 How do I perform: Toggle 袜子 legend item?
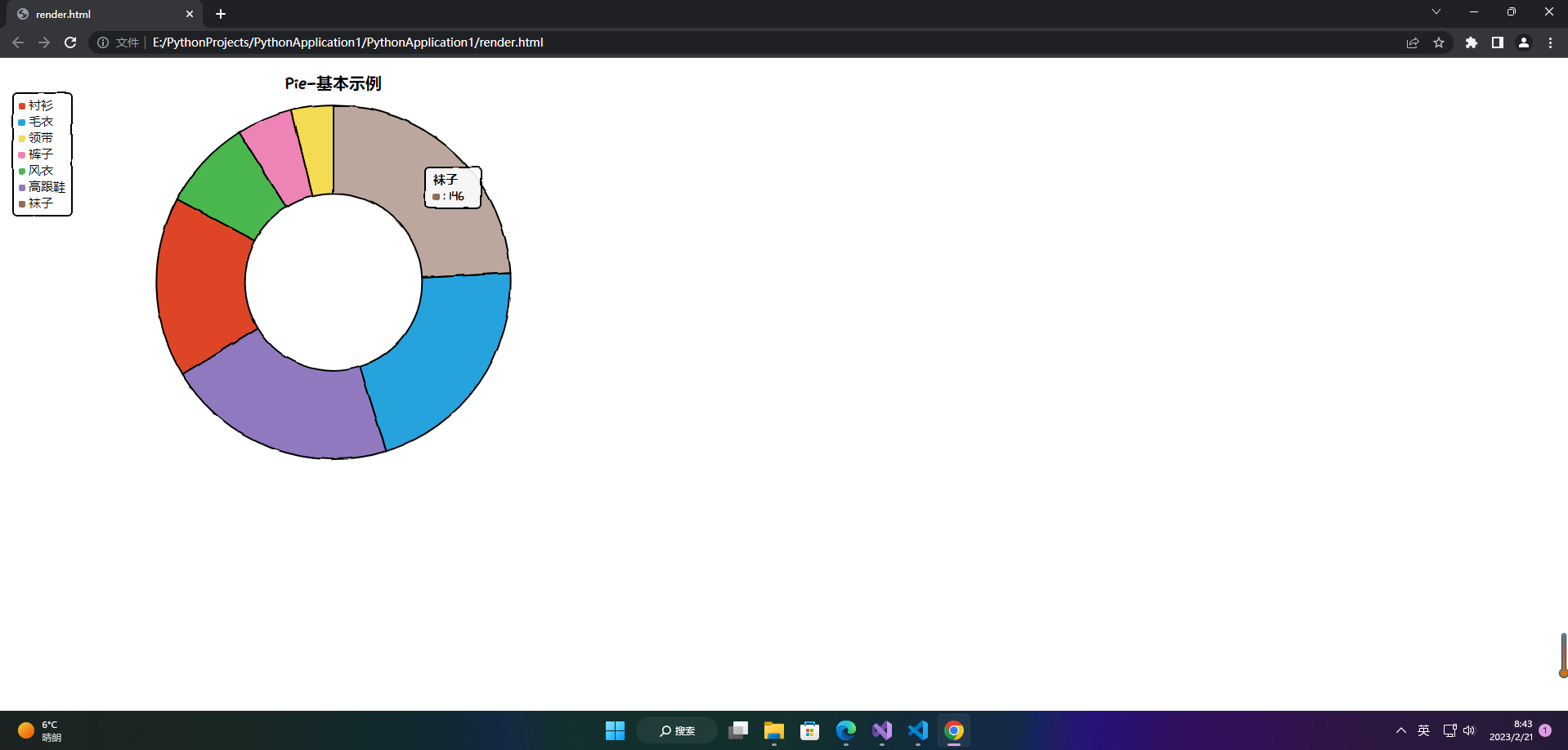pyautogui.click(x=36, y=203)
